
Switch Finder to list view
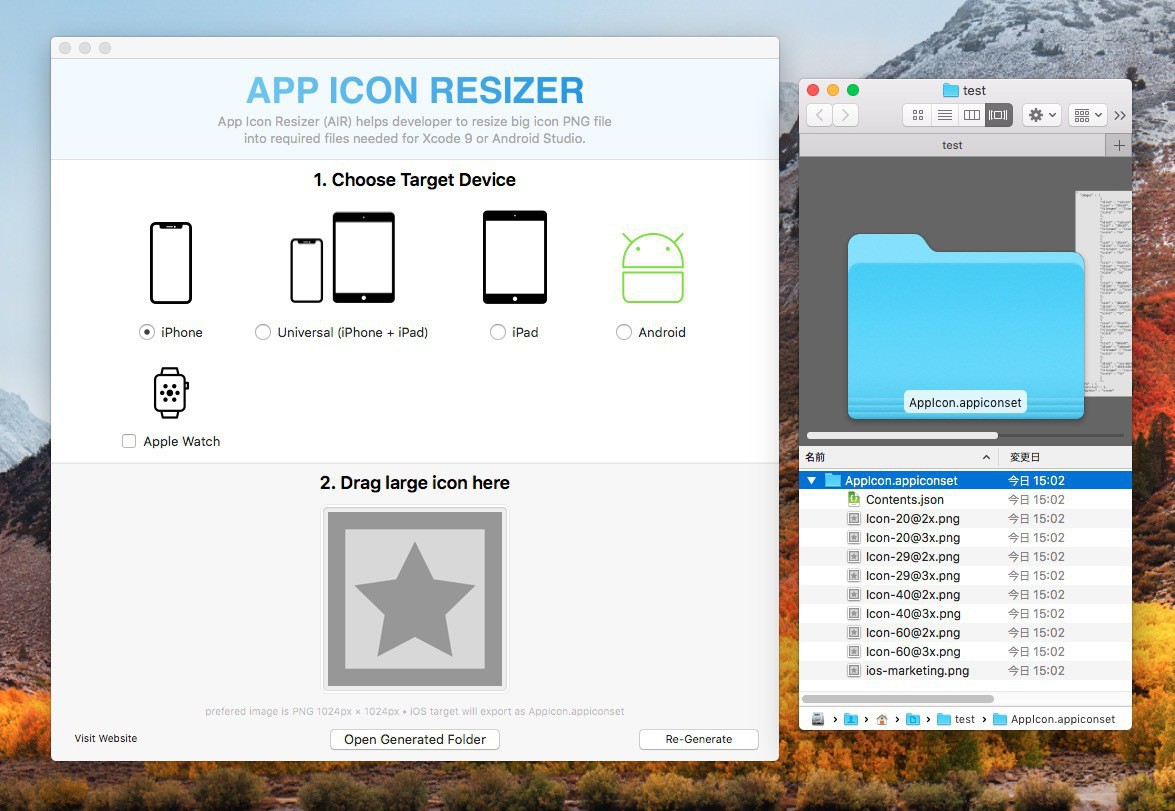[944, 115]
